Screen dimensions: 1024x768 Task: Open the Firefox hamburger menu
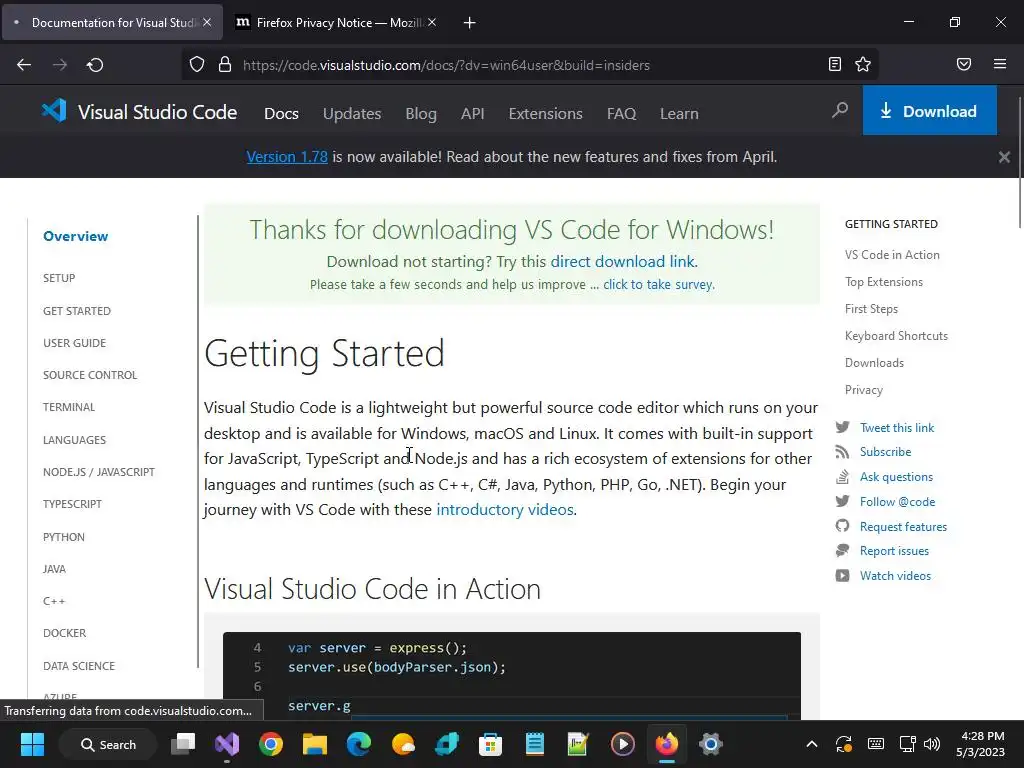tap(1000, 64)
